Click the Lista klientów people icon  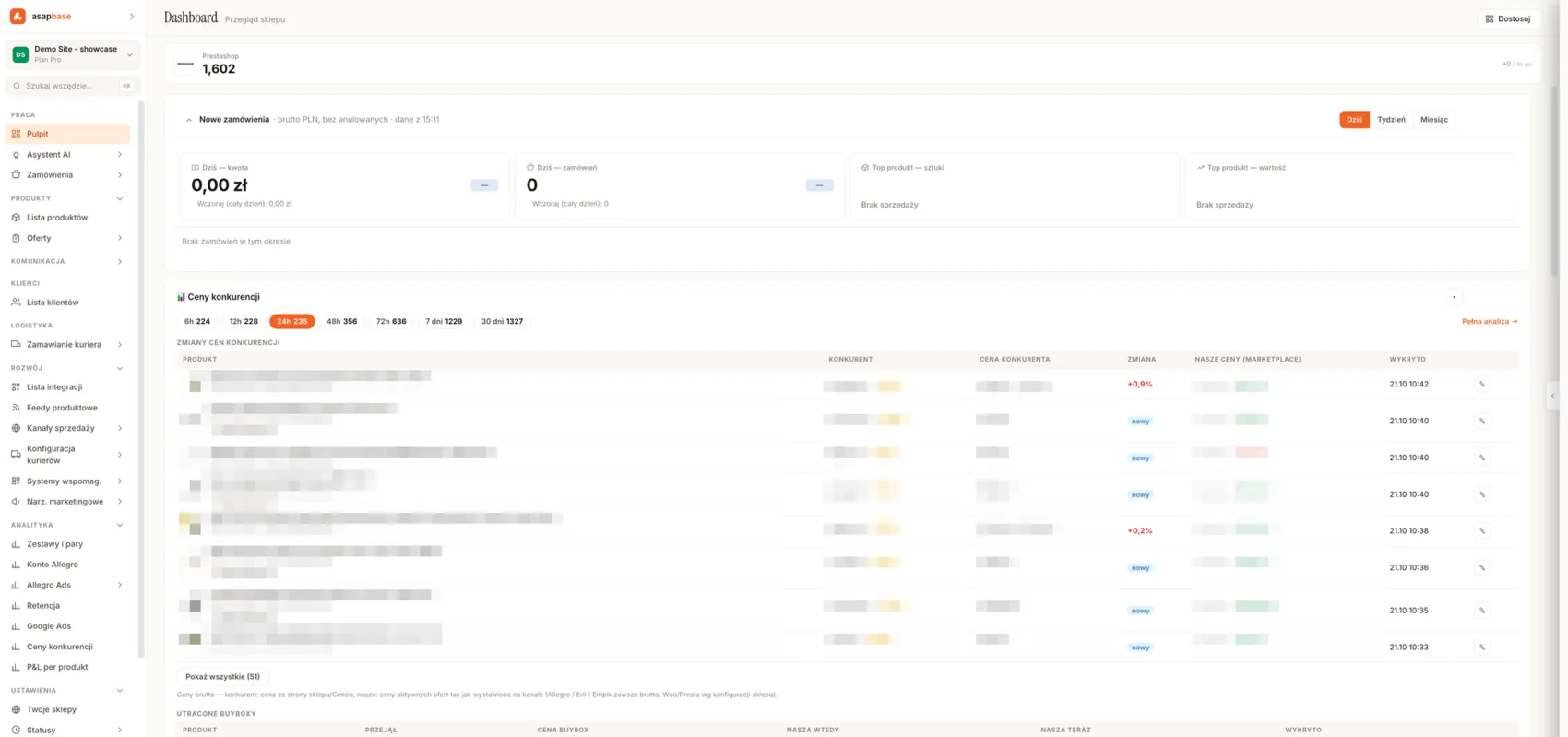pyautogui.click(x=16, y=303)
